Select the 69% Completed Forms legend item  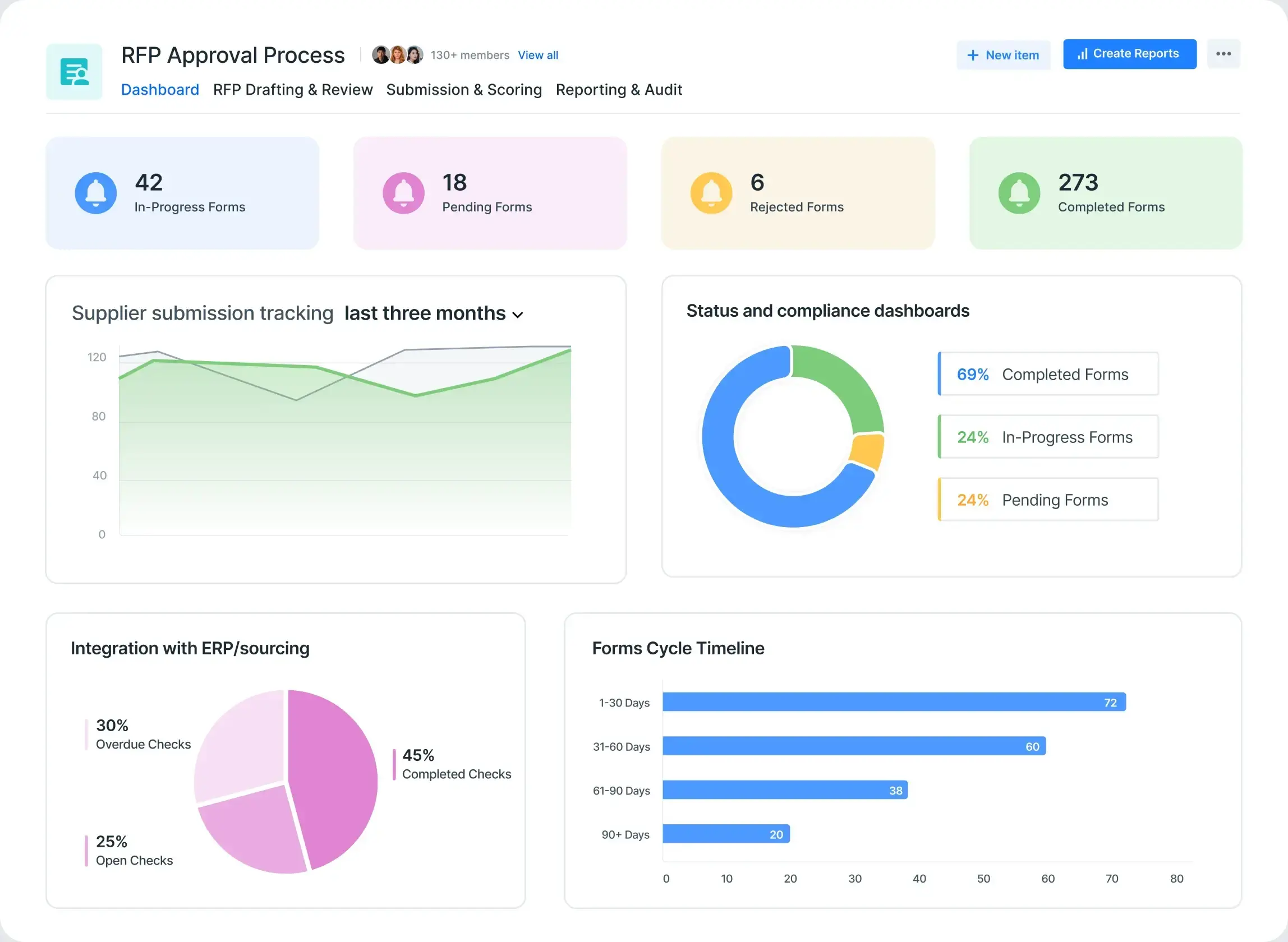pyautogui.click(x=1048, y=375)
